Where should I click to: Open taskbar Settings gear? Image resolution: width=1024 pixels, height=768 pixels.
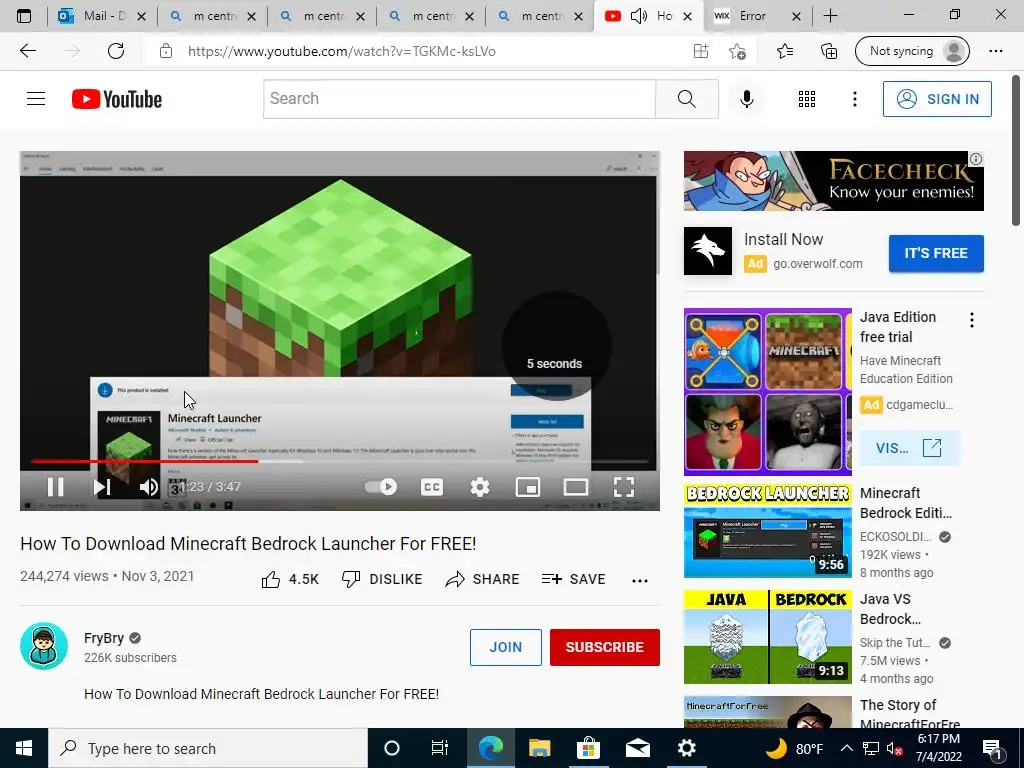[686, 748]
